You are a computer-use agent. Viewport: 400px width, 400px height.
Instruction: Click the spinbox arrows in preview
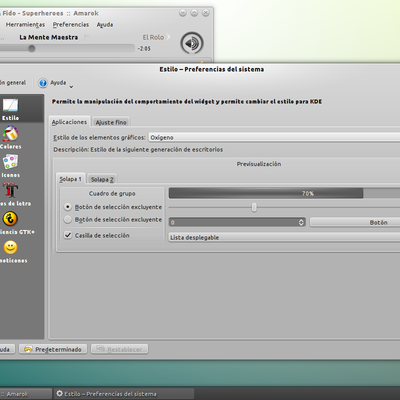301,222
